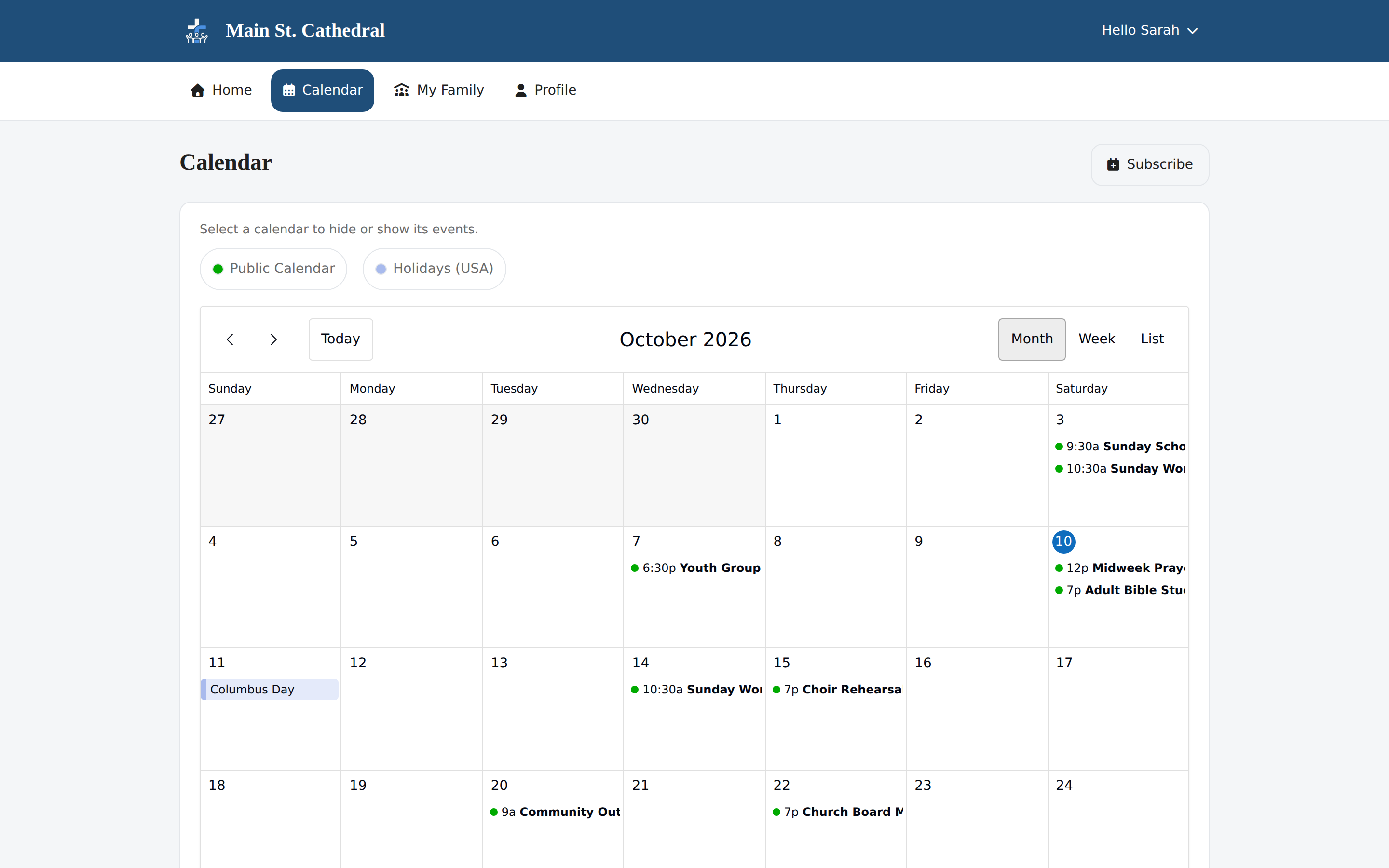Open 10:30a Sunday Worship on October 3
Screen dimensions: 1389x868
1120,468
